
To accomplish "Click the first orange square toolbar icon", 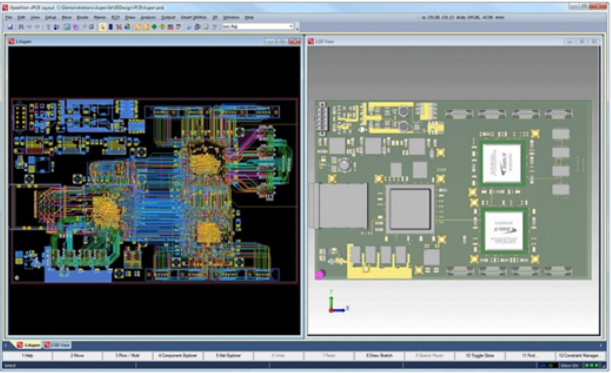I will [x=138, y=27].
